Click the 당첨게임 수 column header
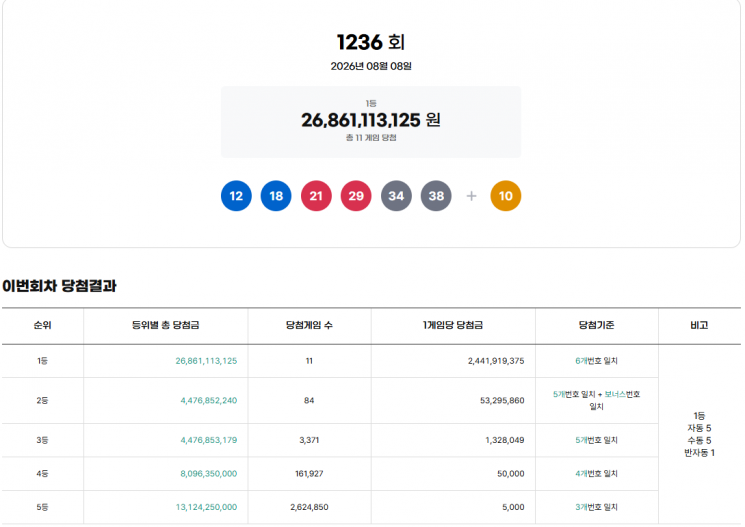This screenshot has width=745, height=527. point(309,325)
